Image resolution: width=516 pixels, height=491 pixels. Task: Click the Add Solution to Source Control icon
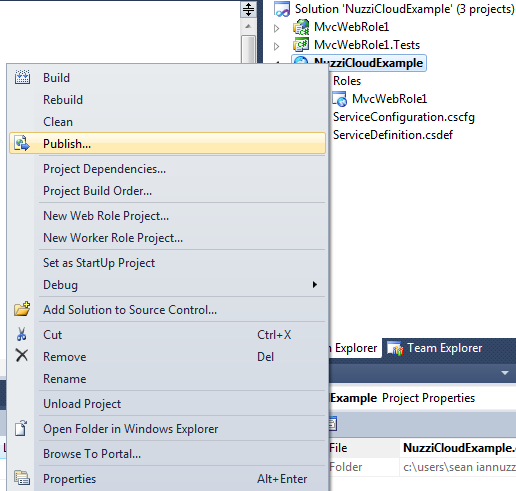pos(22,309)
